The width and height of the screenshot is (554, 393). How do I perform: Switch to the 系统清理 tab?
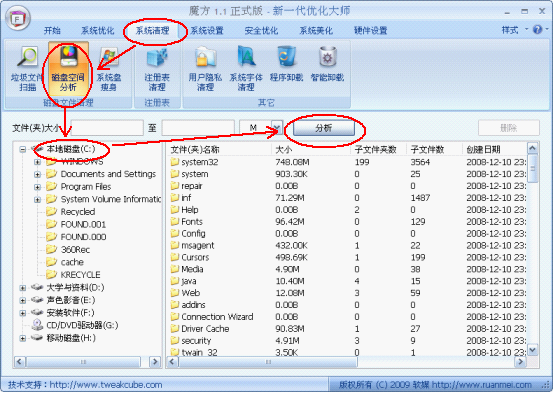point(153,30)
